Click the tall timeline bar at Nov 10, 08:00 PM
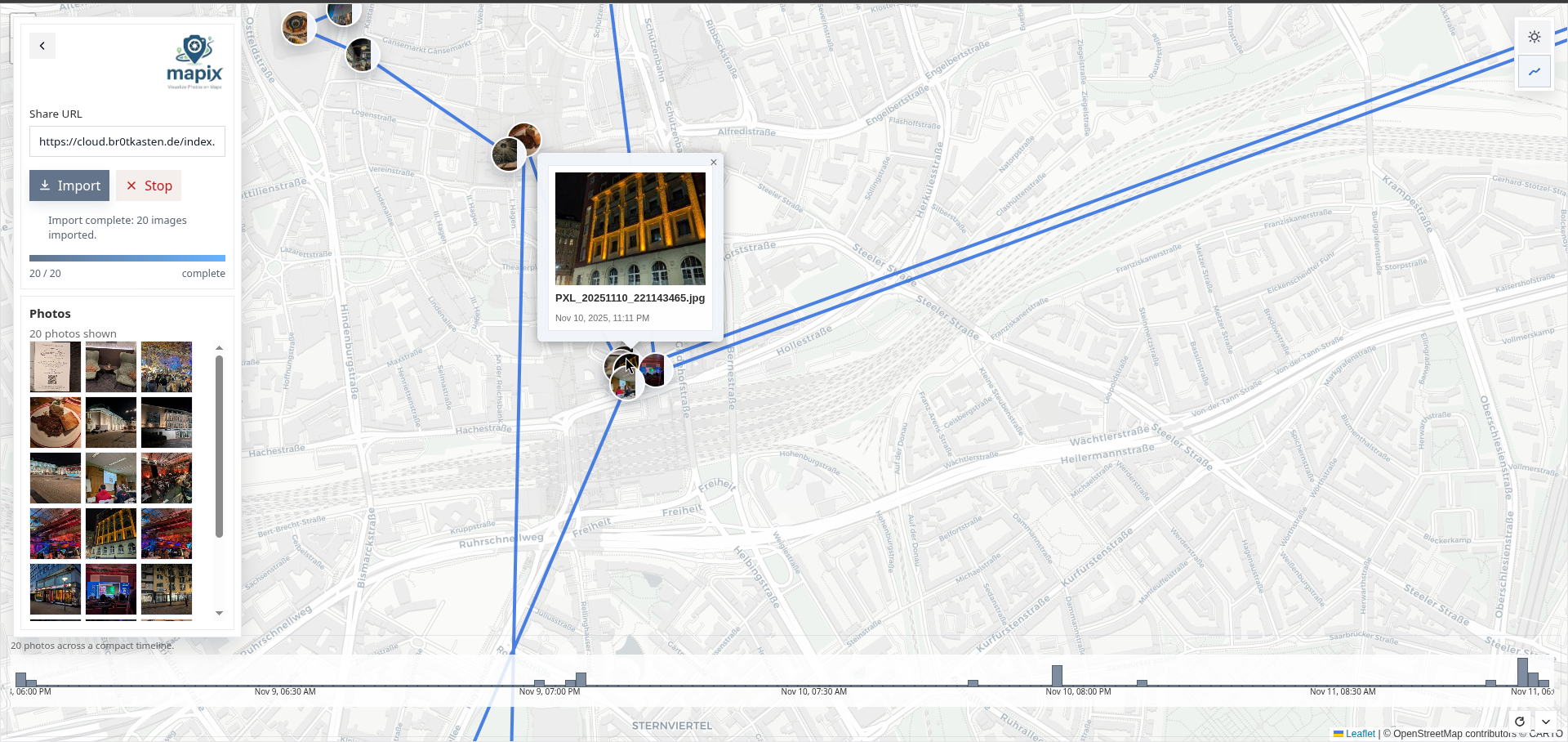The height and width of the screenshot is (742, 1568). pos(1057,676)
